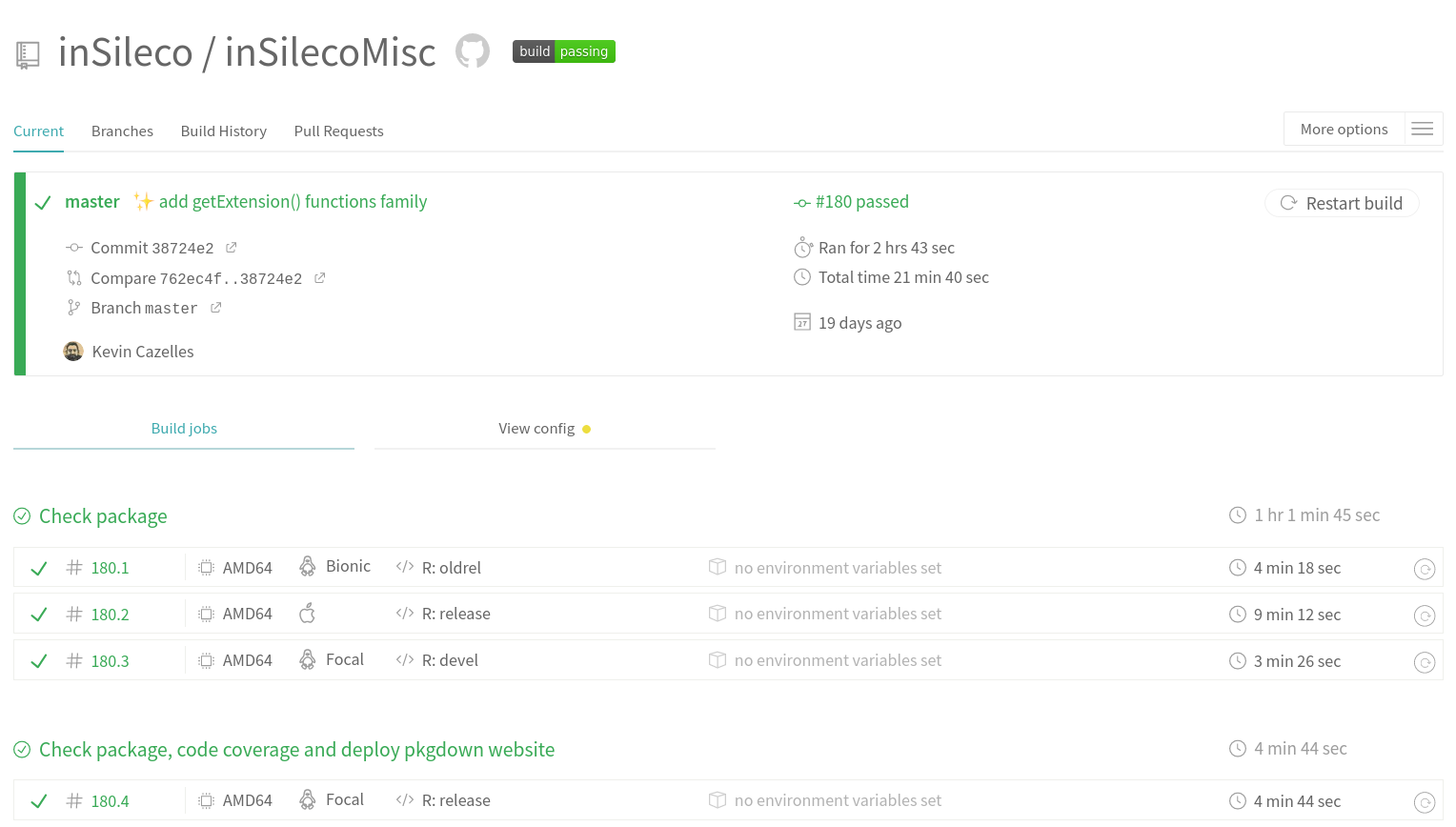This screenshot has height=827, width=1456.
Task: Click the GitHub logo next to the repository name
Action: (x=472, y=50)
